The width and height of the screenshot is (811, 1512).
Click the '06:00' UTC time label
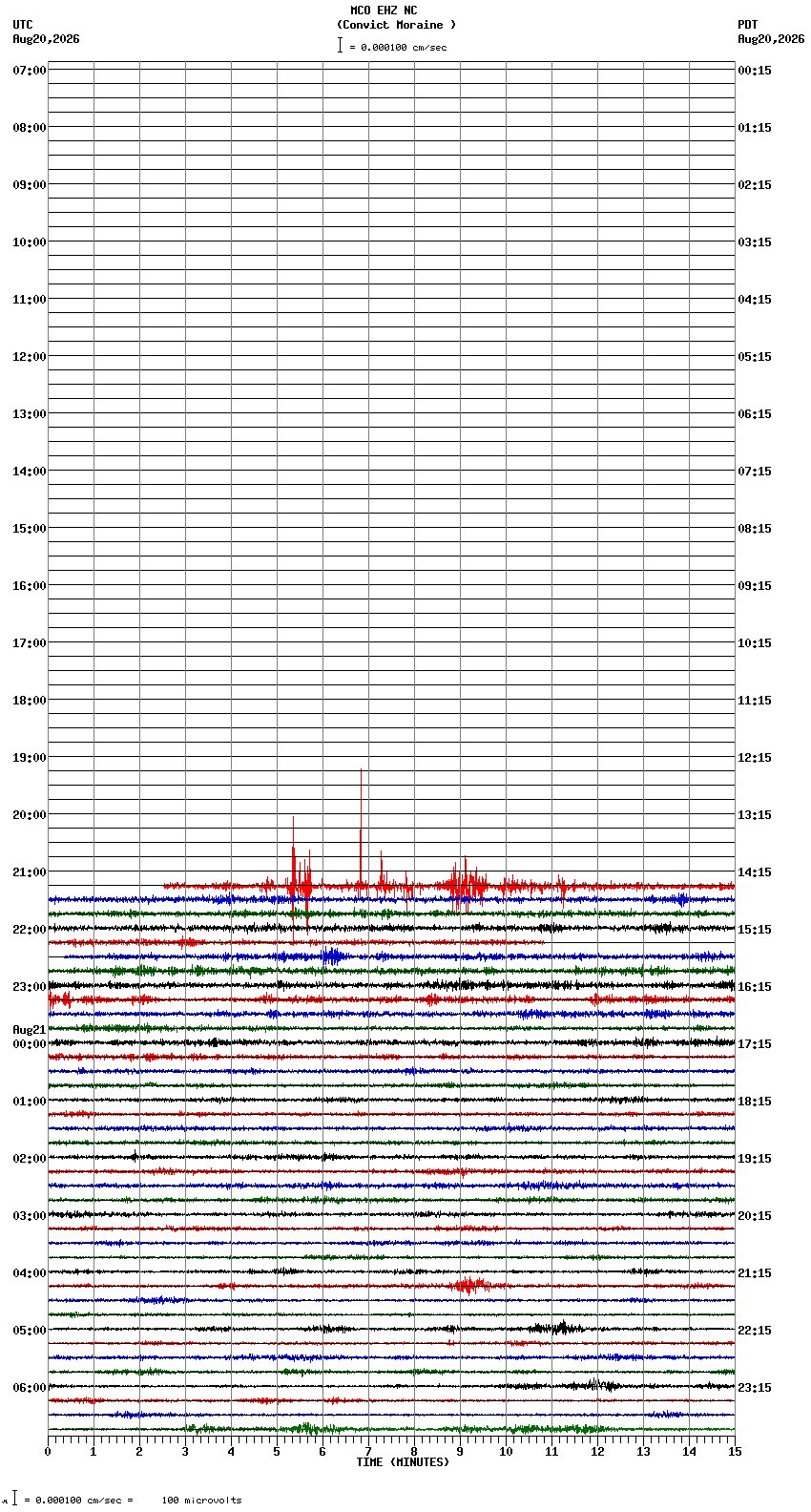tap(30, 1388)
